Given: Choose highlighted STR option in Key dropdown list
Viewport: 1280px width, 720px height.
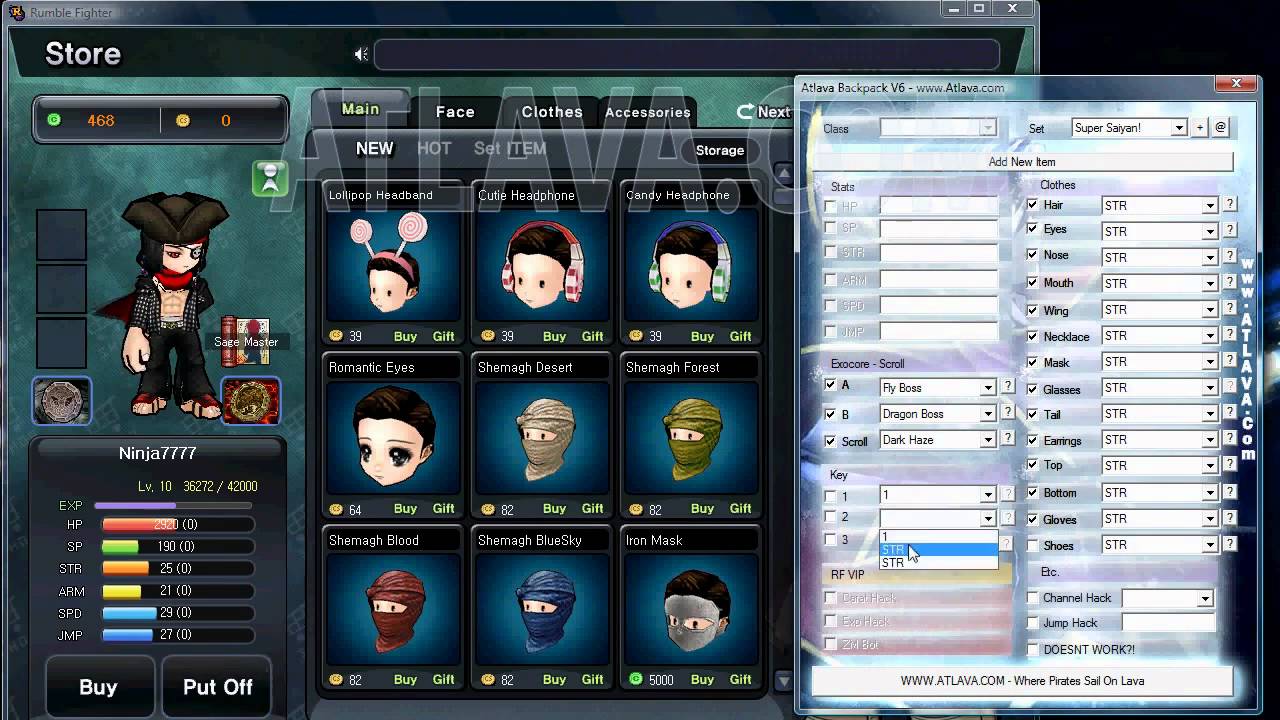Looking at the screenshot, I should coord(938,550).
